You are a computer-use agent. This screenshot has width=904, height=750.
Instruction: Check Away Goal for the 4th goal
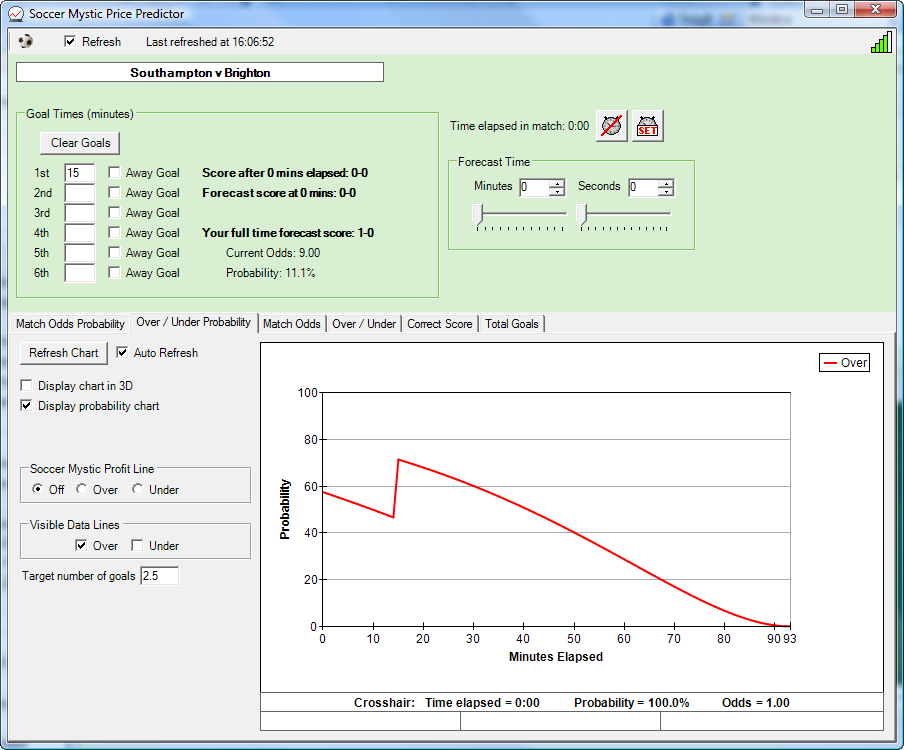click(x=114, y=232)
